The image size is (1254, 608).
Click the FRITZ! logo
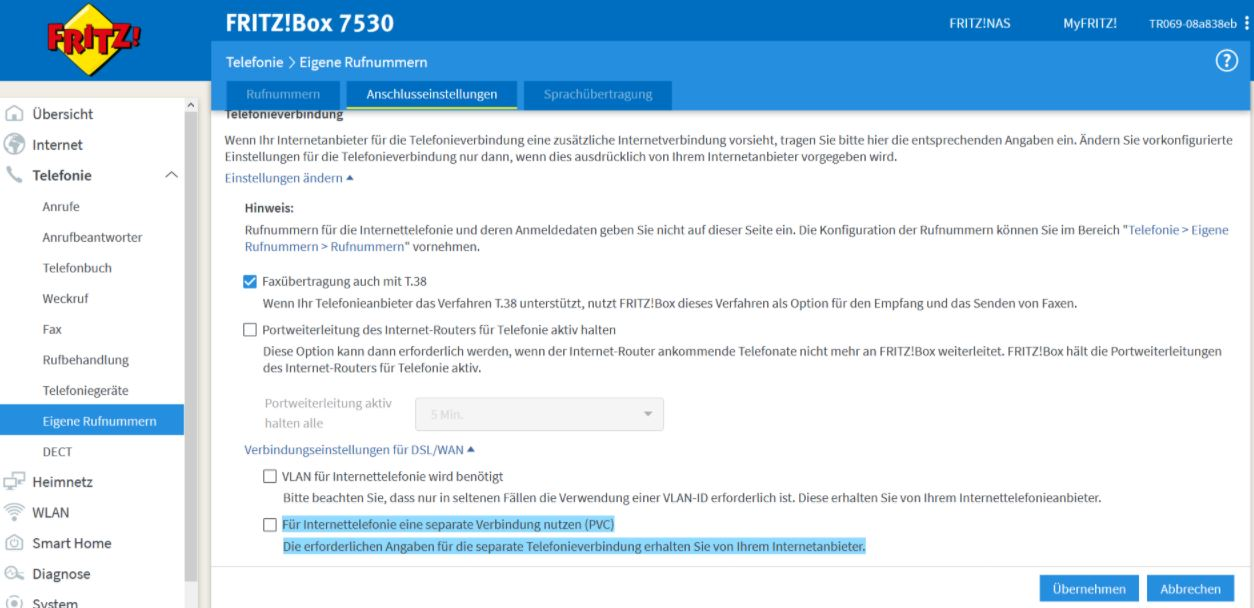click(x=93, y=40)
